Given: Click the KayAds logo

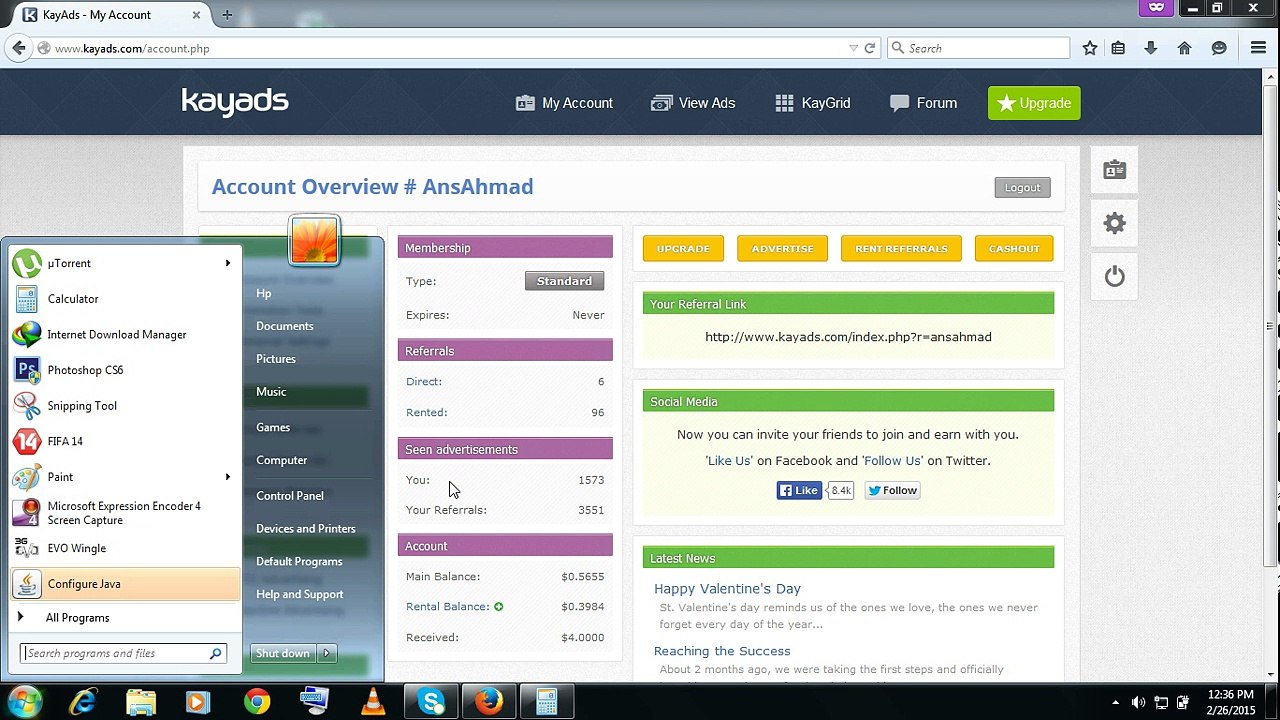Looking at the screenshot, I should point(235,102).
